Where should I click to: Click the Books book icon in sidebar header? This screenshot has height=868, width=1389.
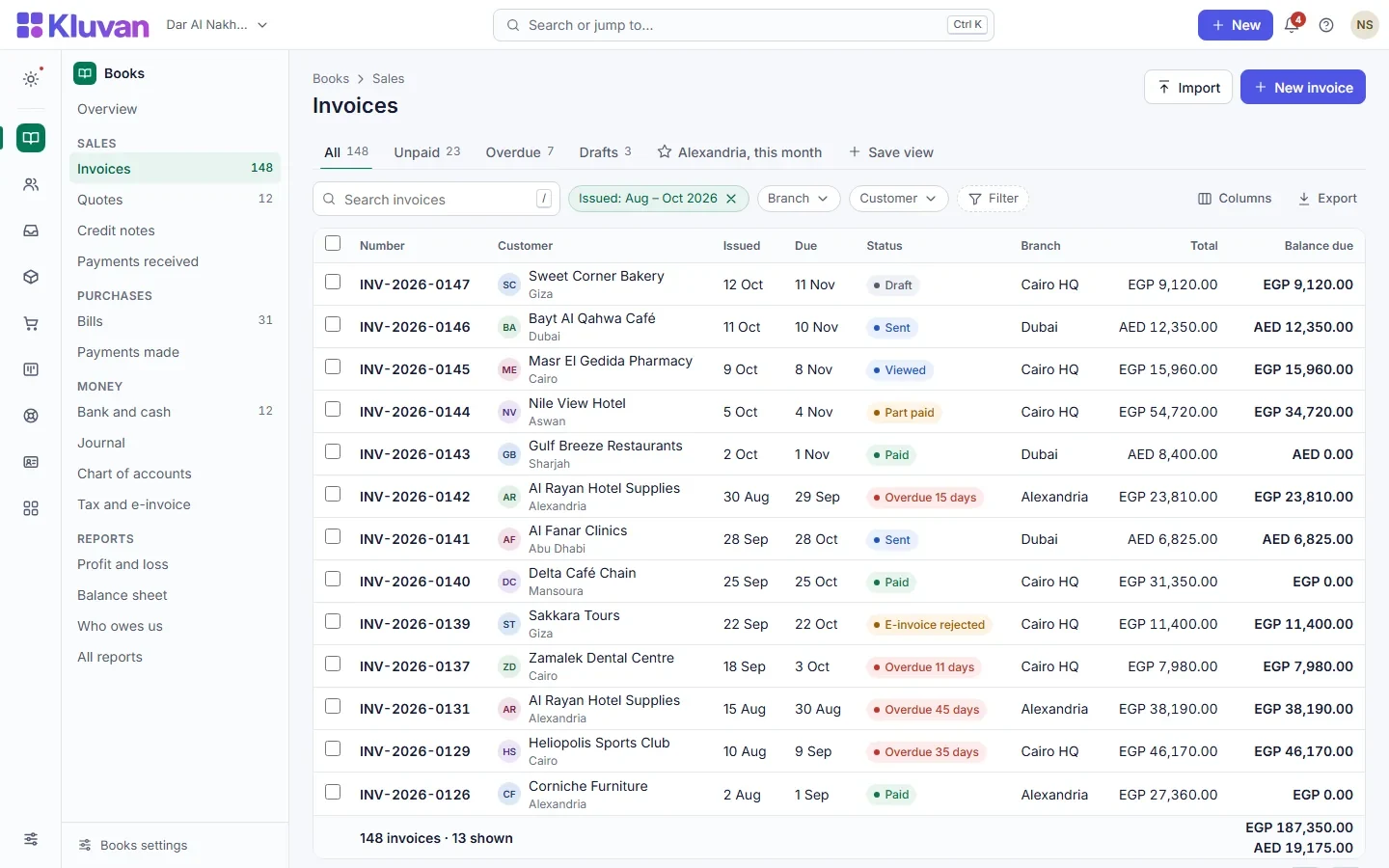[x=85, y=73]
